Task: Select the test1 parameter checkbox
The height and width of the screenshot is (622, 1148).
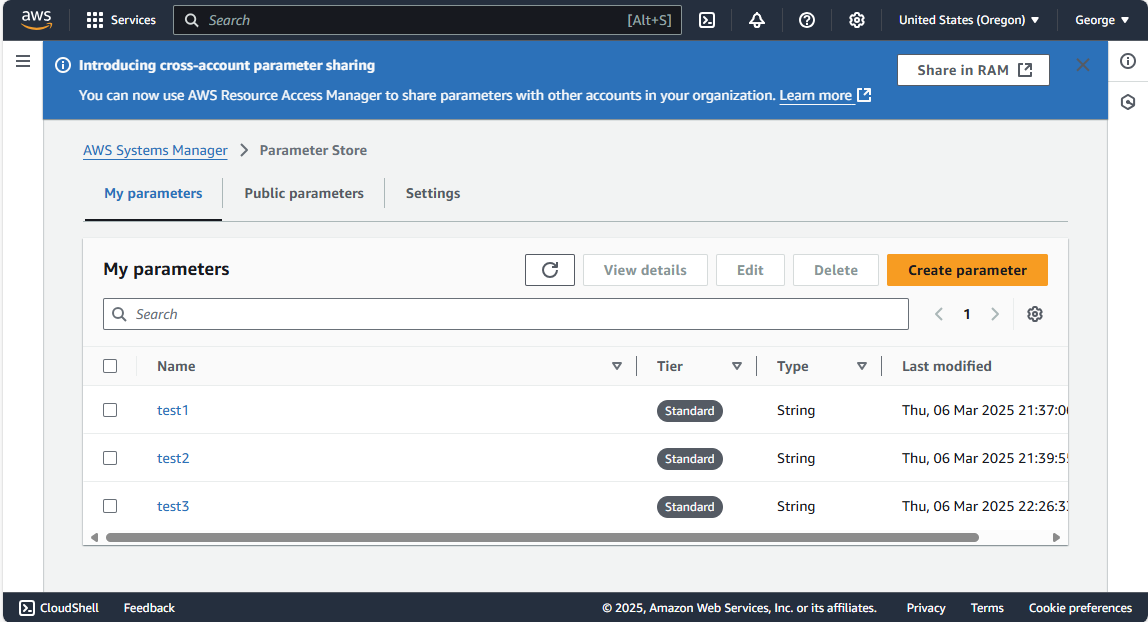Action: tap(110, 410)
